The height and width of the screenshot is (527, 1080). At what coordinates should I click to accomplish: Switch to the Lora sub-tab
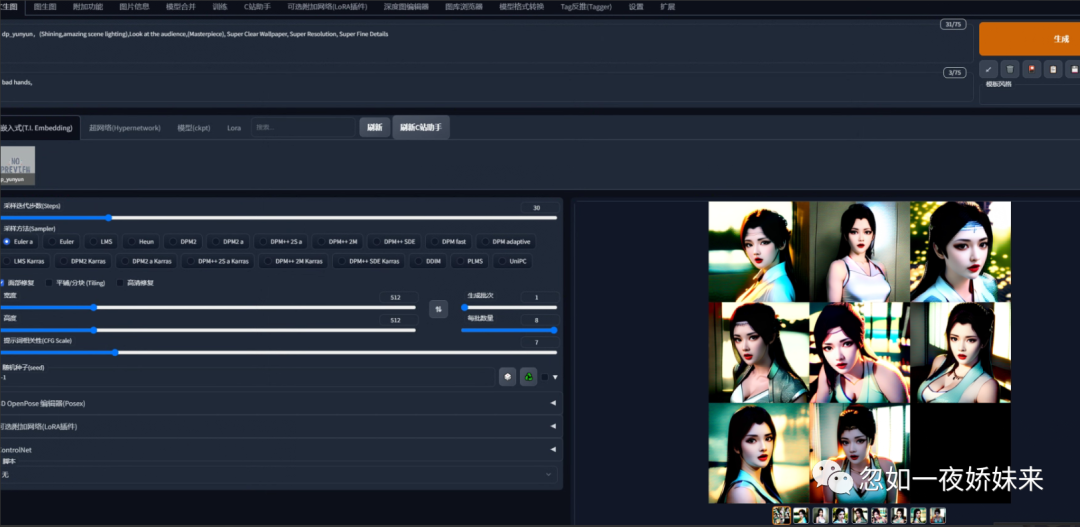234,127
